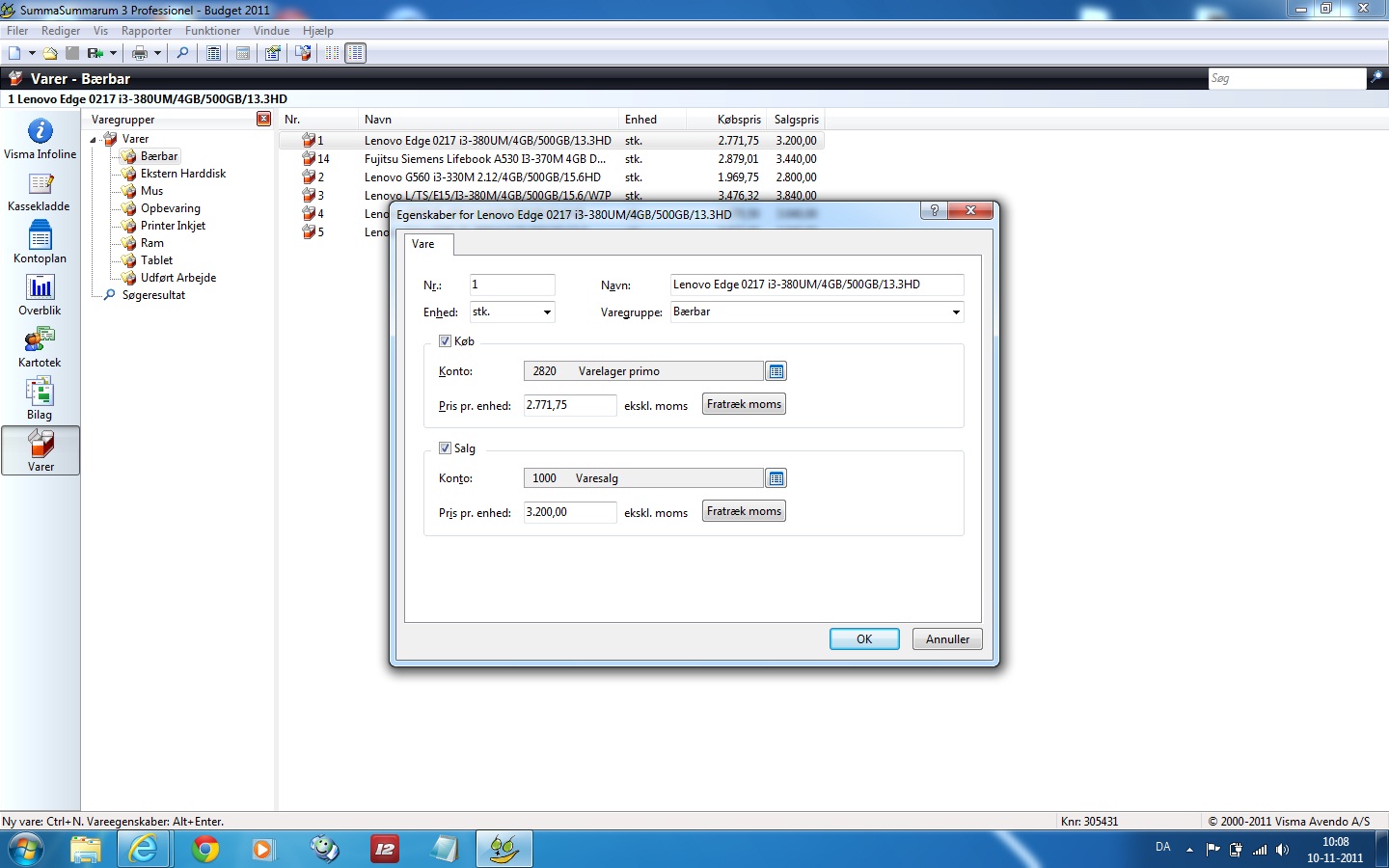
Task: Click the Salg Pris pr. enhed field
Action: (570, 512)
